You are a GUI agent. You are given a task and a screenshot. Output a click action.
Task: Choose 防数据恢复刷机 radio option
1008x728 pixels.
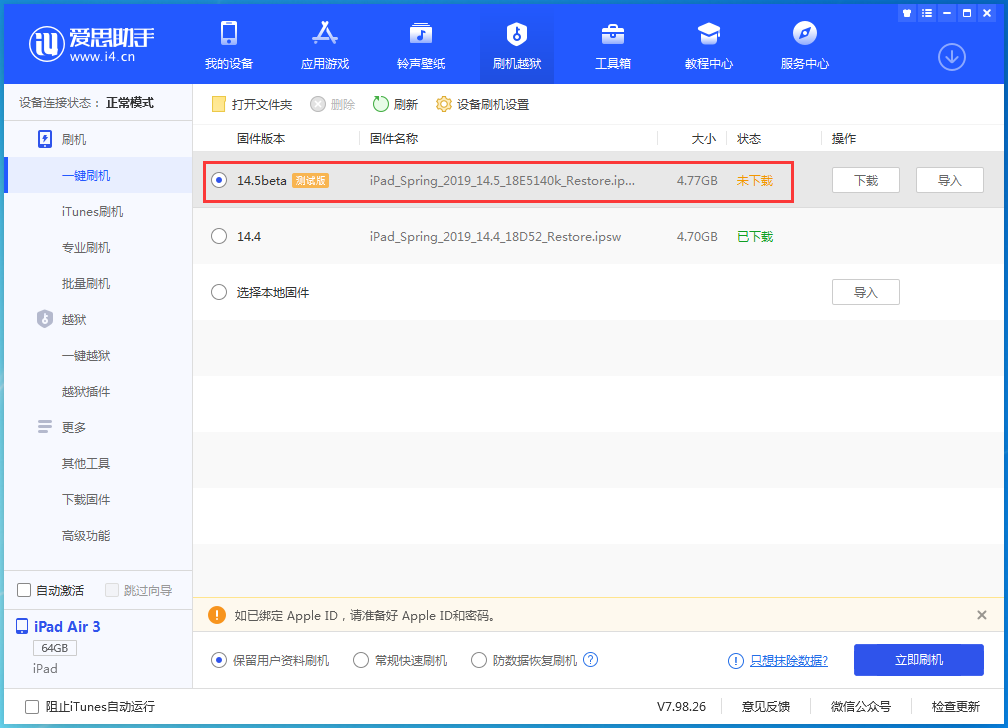tap(479, 660)
